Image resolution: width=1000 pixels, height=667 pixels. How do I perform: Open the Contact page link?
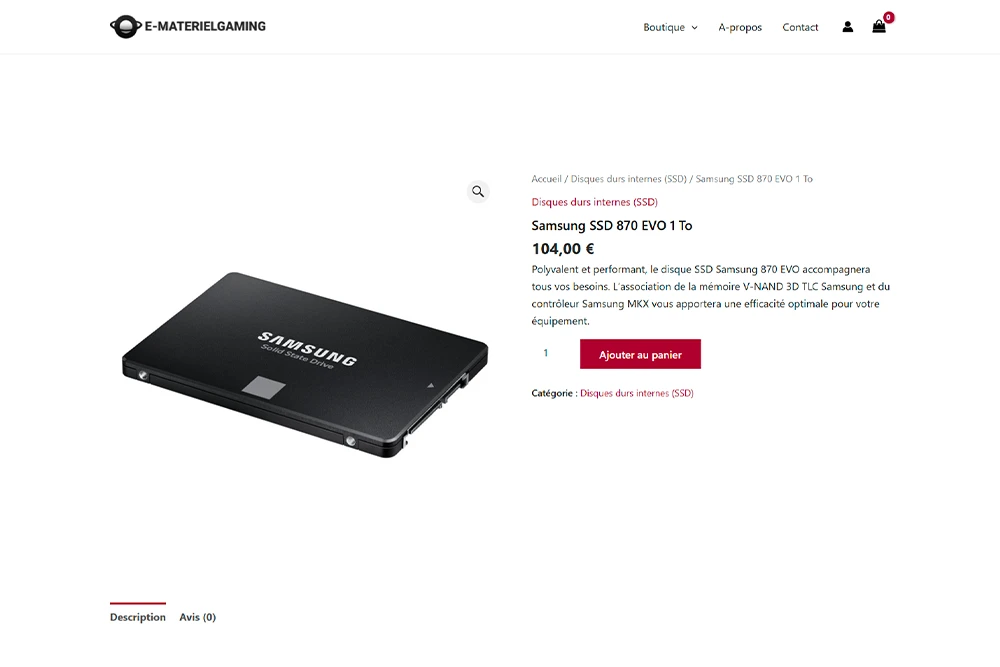(800, 27)
